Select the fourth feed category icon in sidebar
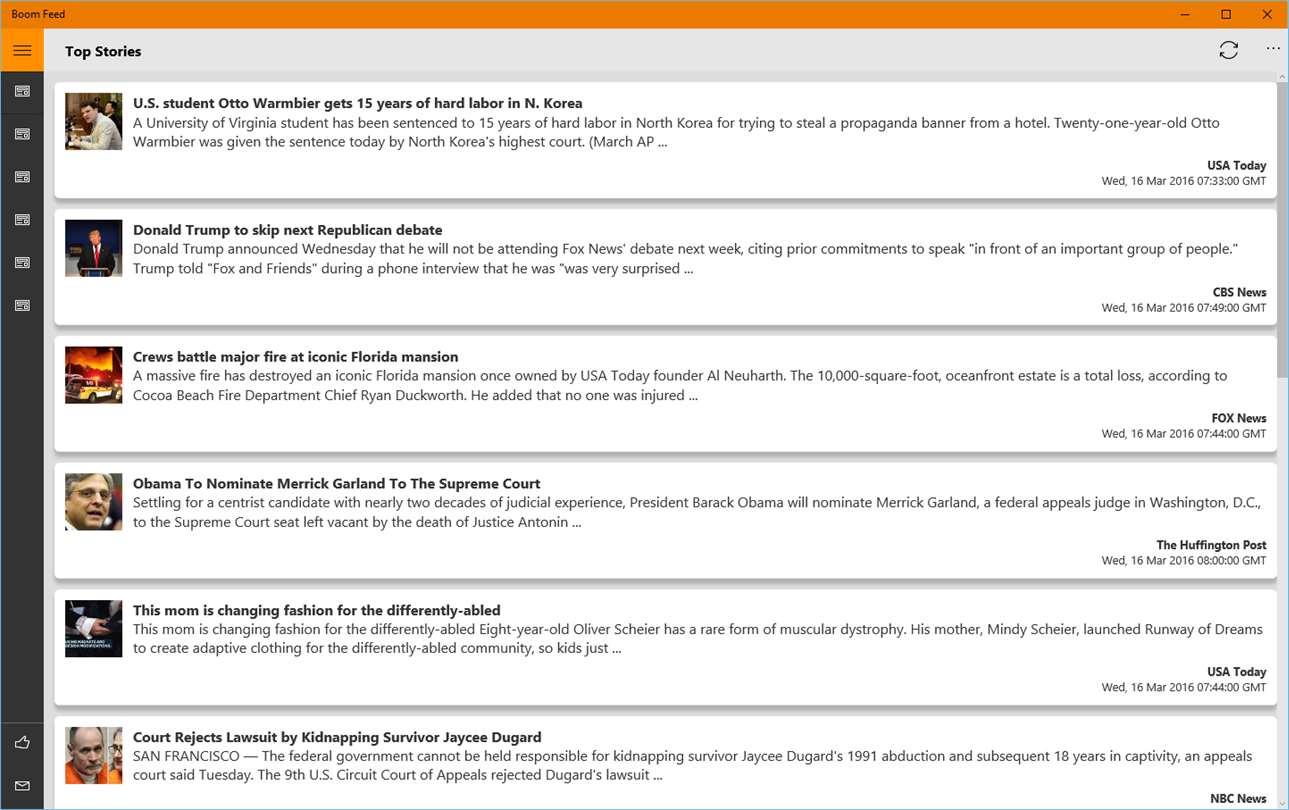This screenshot has width=1289, height=810. tap(22, 220)
